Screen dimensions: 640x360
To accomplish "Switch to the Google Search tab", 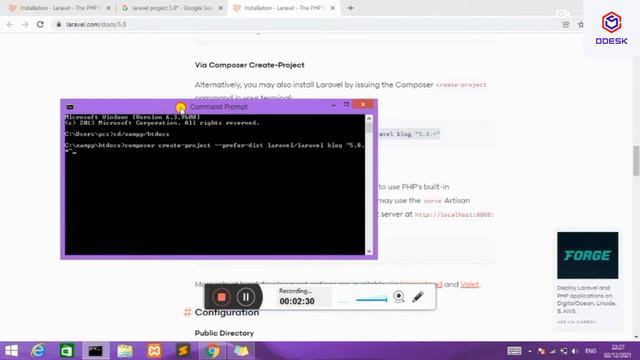I will click(x=171, y=8).
